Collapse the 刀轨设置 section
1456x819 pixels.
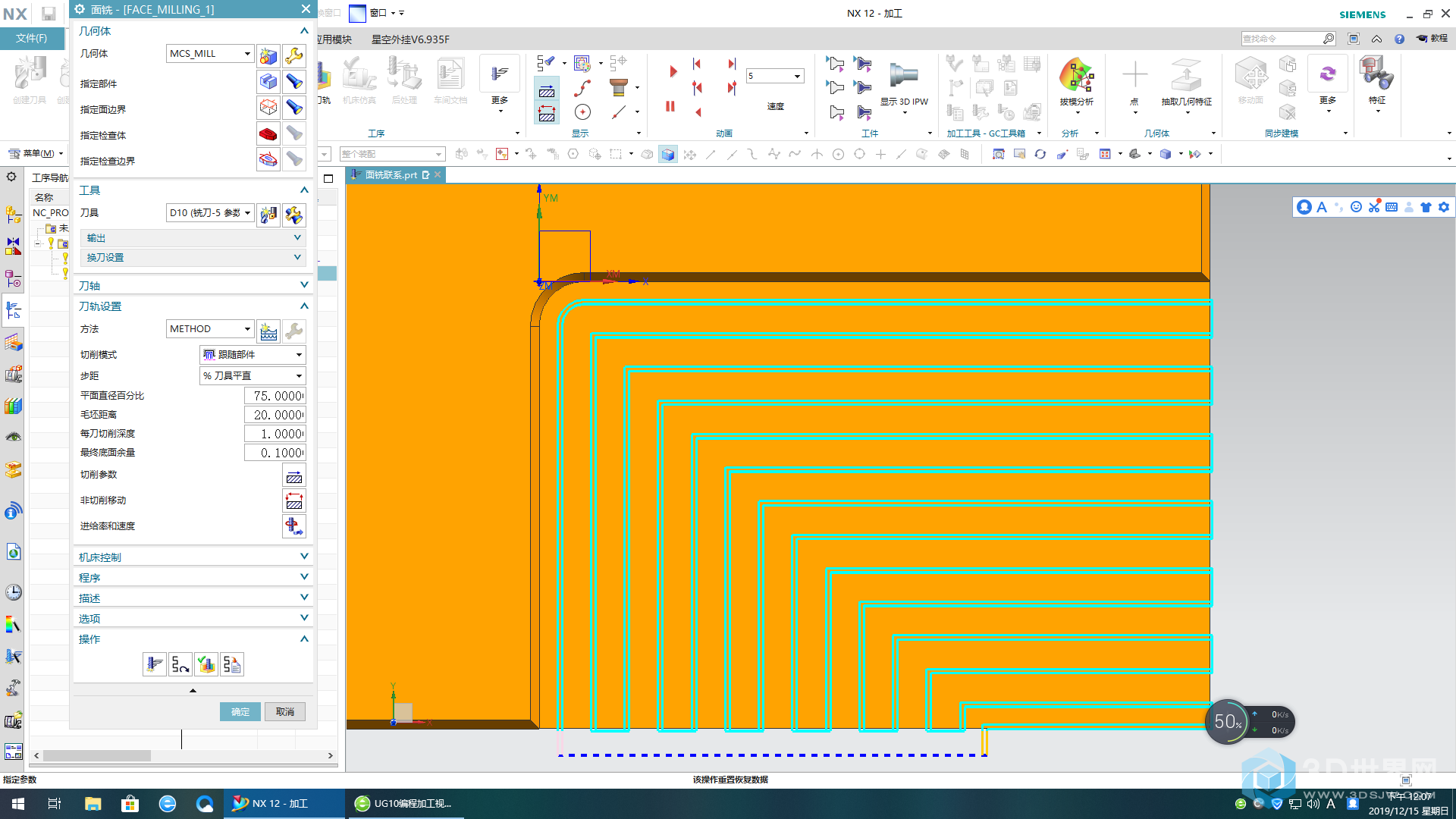193,306
